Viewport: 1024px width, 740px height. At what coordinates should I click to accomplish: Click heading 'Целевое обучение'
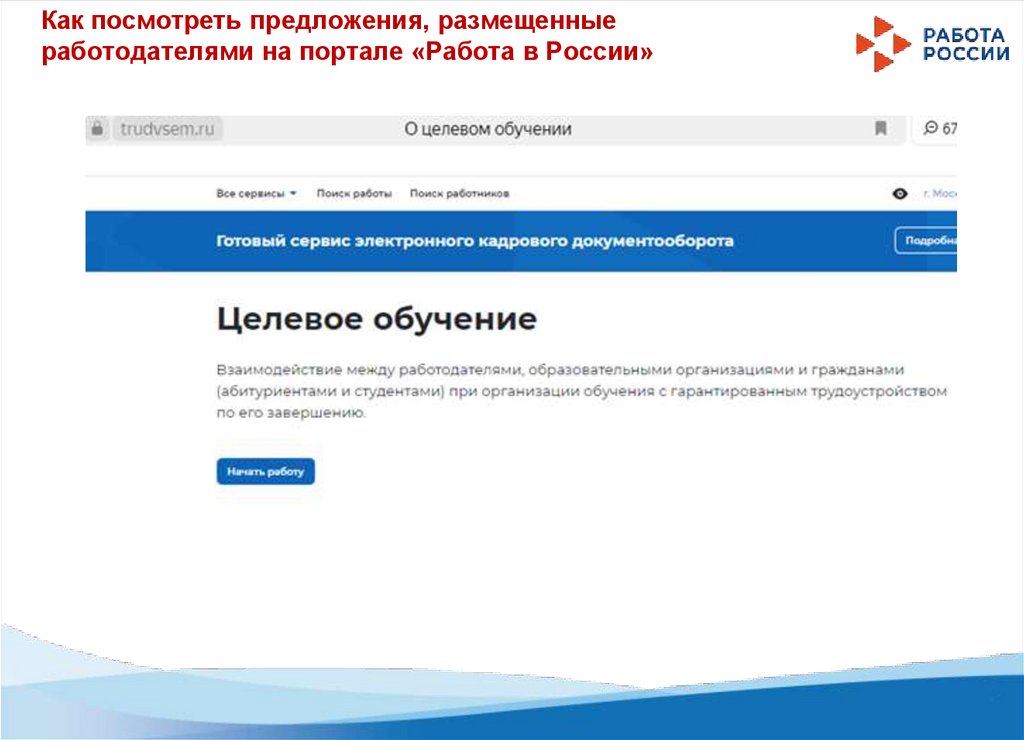pyautogui.click(x=377, y=319)
